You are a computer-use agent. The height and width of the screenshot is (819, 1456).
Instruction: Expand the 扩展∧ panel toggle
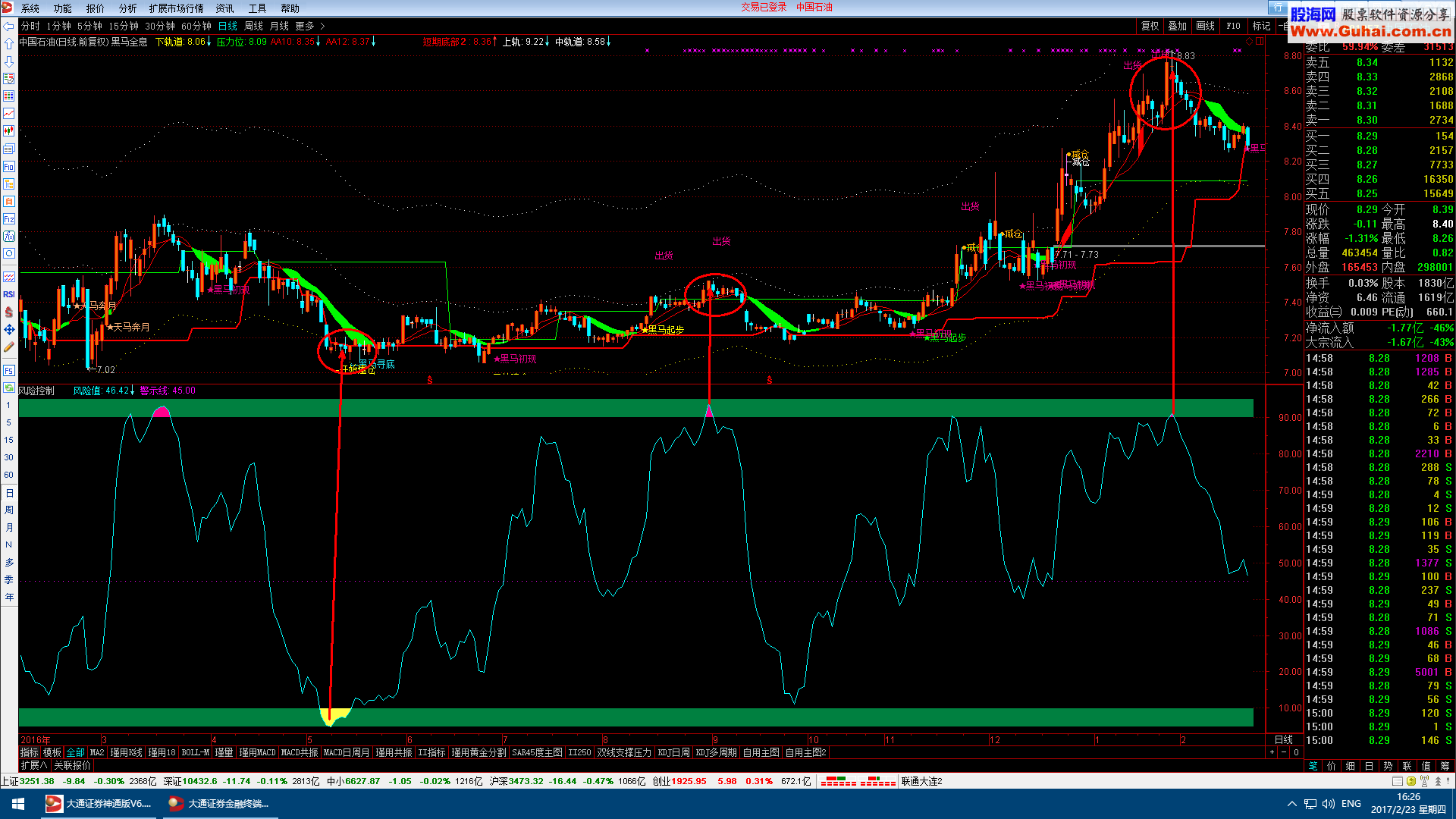point(34,766)
